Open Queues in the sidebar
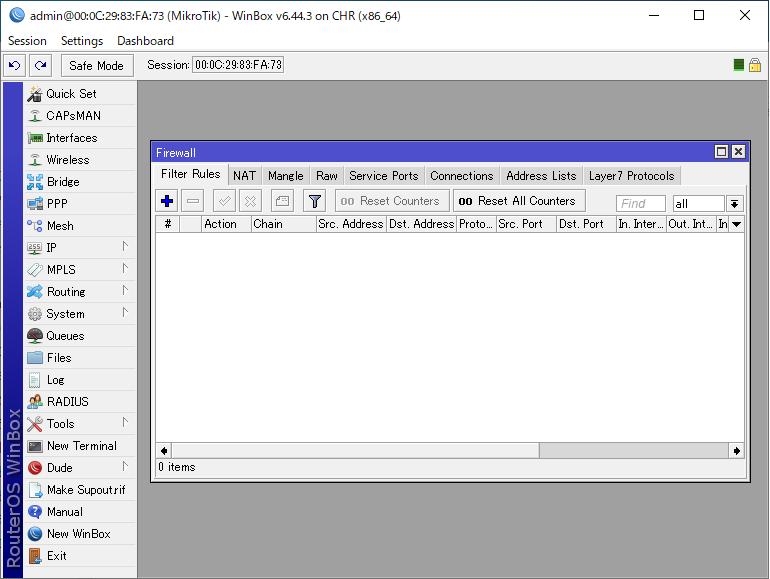Image resolution: width=770 pixels, height=579 pixels. [80, 336]
